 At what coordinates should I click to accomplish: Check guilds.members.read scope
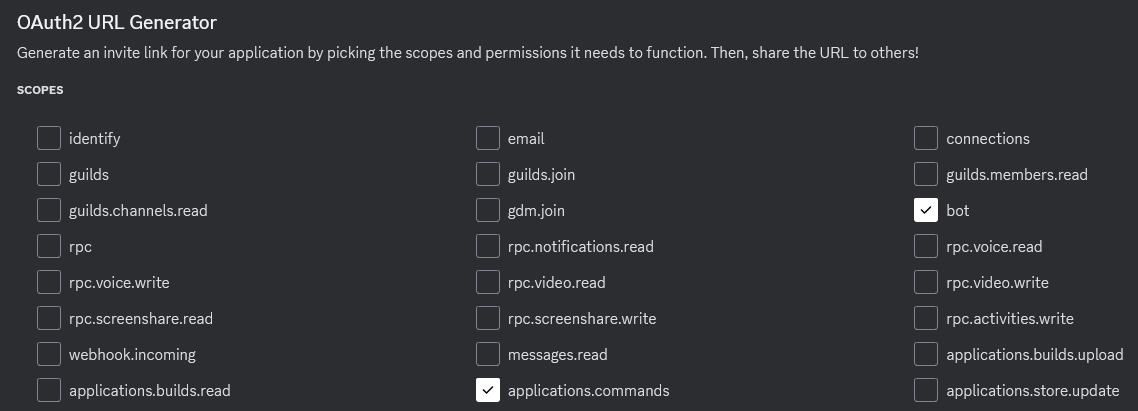tap(926, 174)
